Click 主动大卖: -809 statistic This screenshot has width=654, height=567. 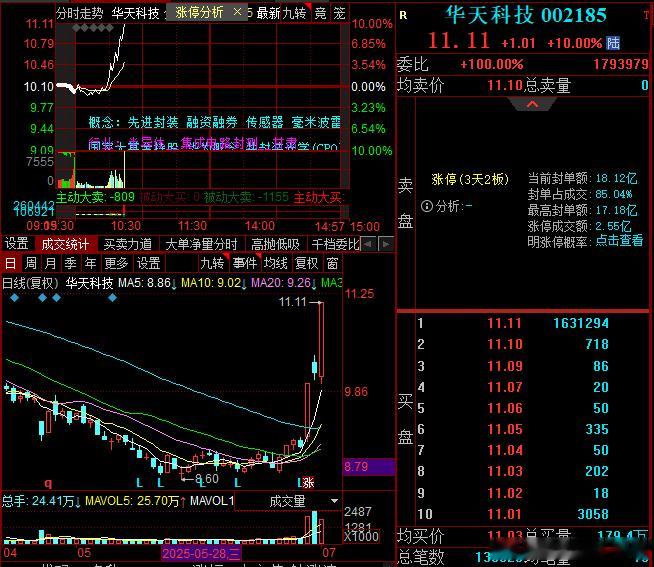click(96, 197)
